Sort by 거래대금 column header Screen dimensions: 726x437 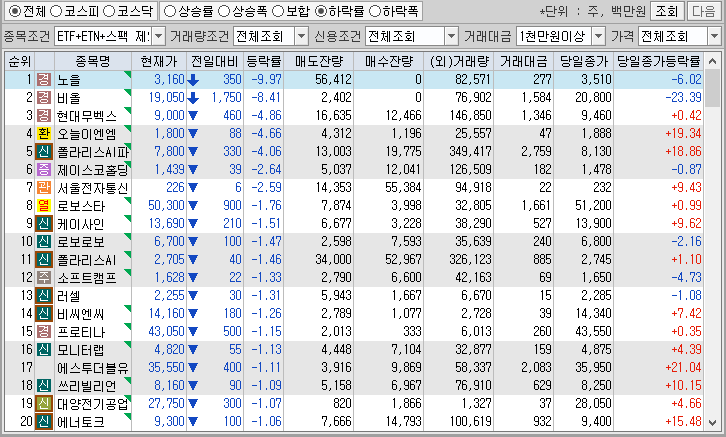coord(524,61)
